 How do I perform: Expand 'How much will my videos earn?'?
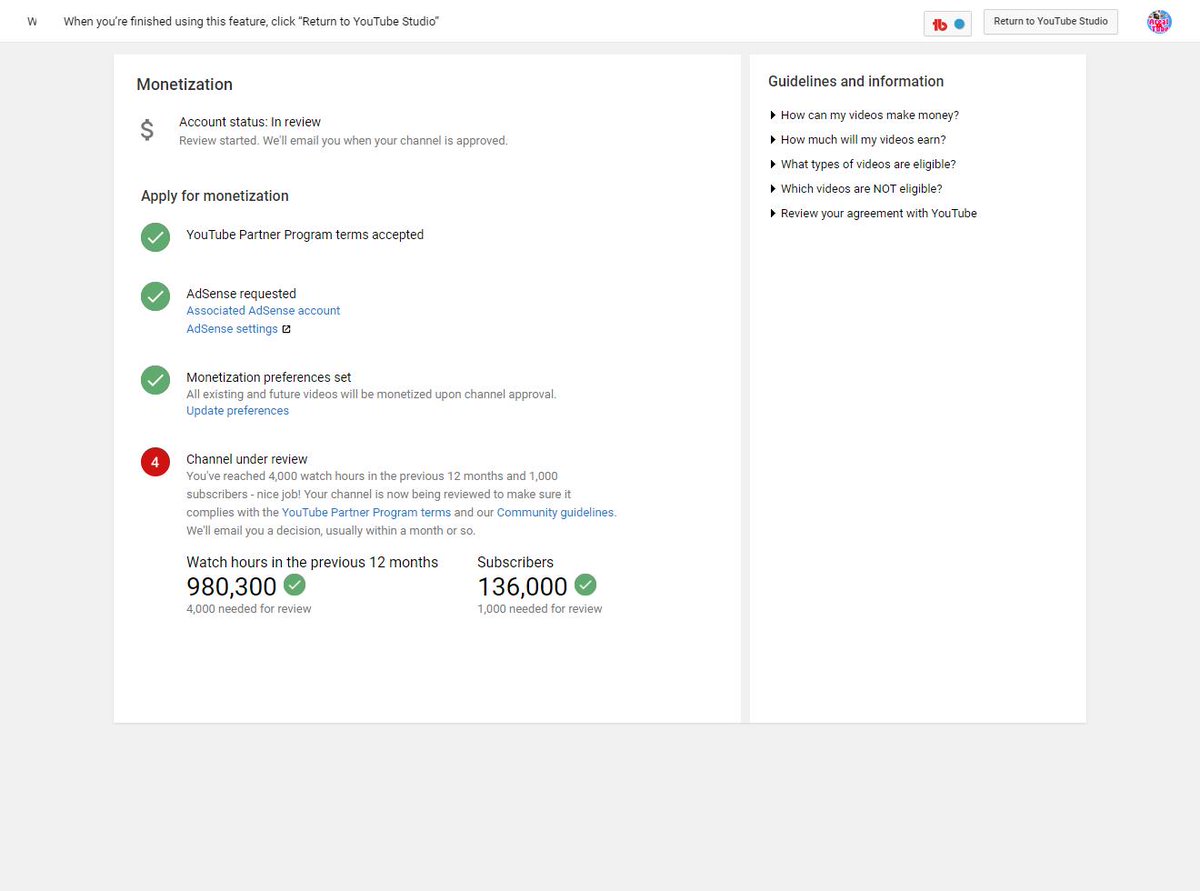[x=857, y=140]
